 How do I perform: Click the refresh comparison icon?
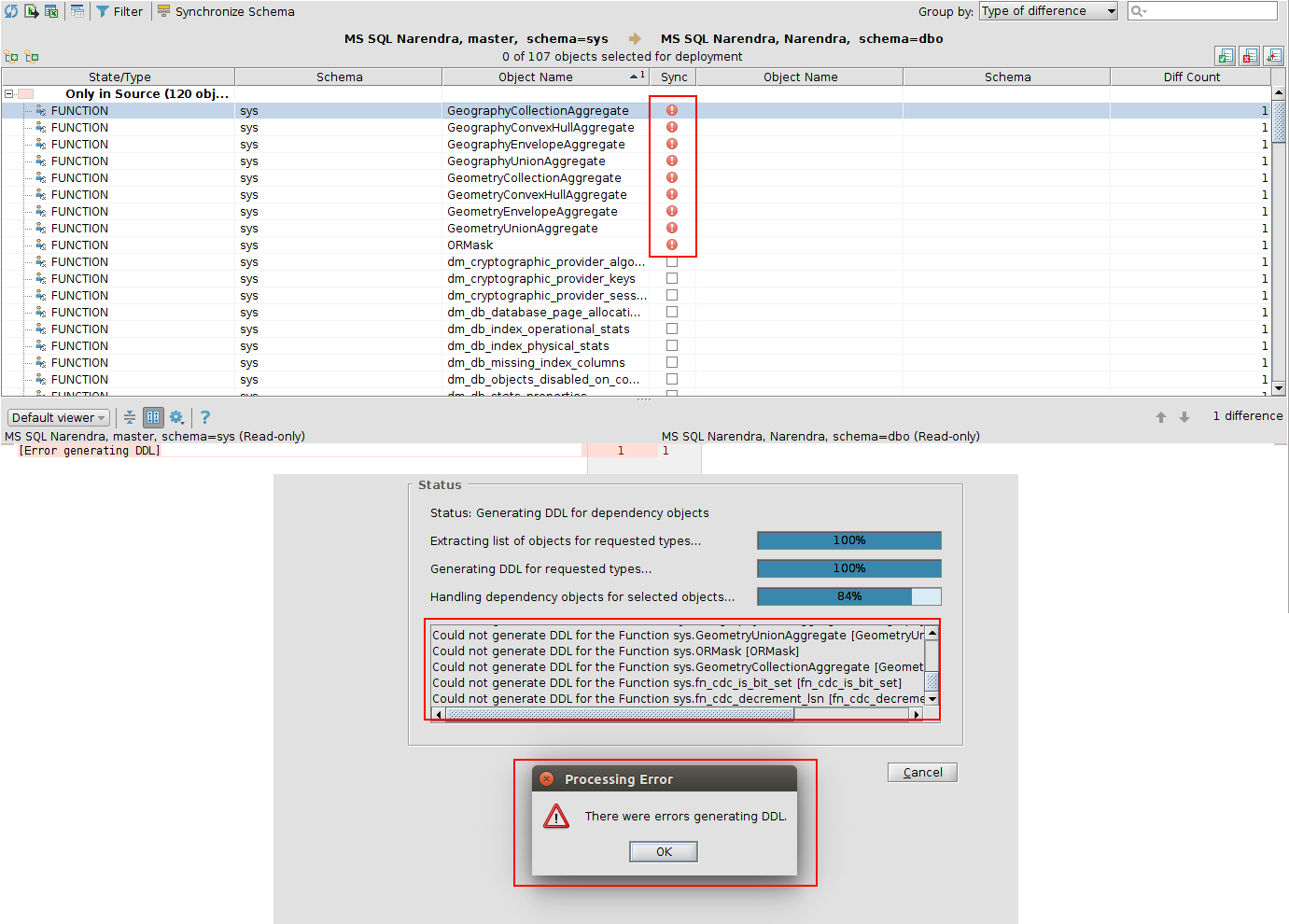coord(11,11)
